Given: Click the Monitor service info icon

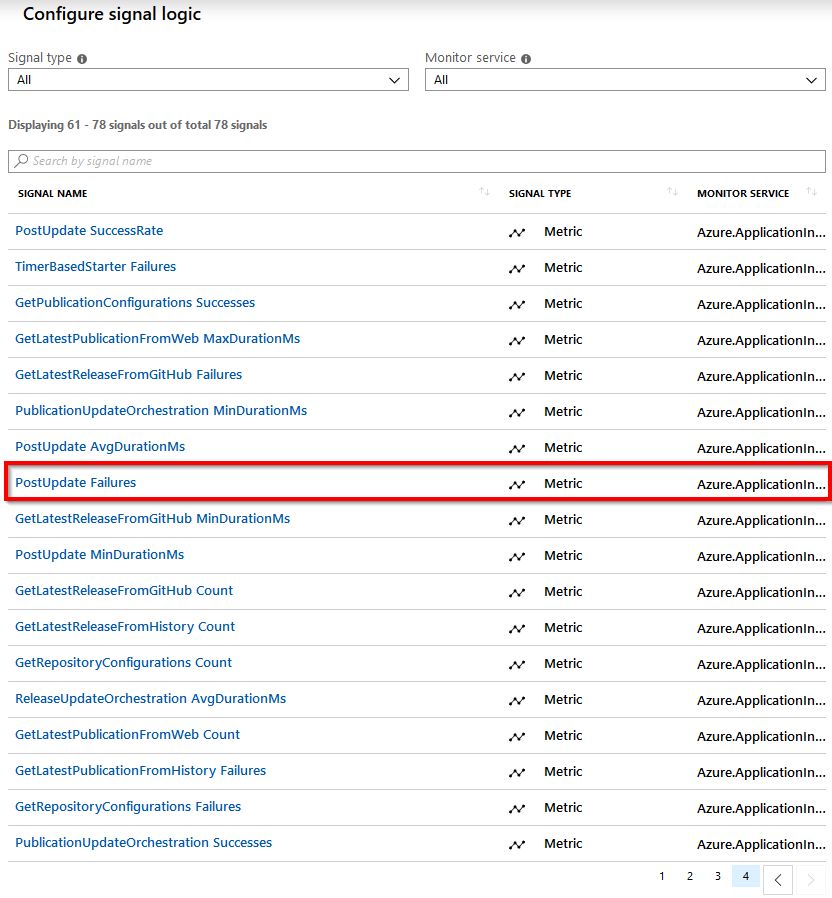Looking at the screenshot, I should coord(526,58).
